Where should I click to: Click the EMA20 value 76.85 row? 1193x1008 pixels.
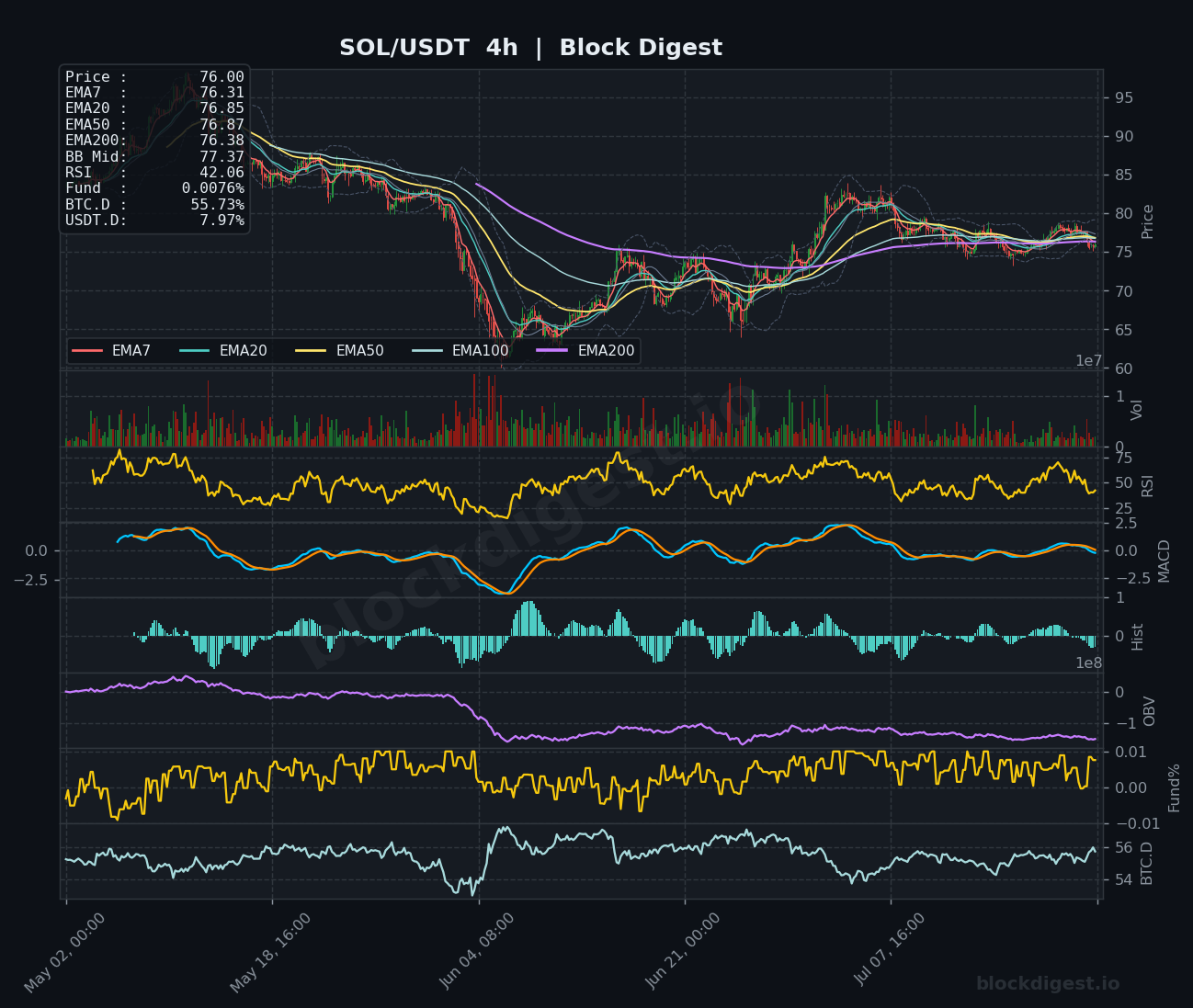click(x=154, y=108)
